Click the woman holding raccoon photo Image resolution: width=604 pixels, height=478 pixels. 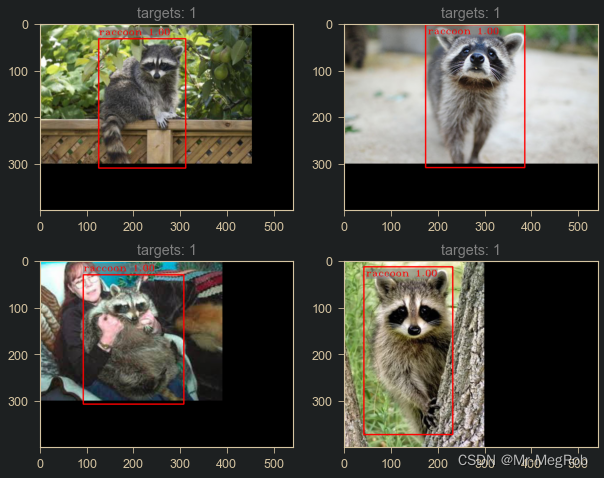click(131, 331)
